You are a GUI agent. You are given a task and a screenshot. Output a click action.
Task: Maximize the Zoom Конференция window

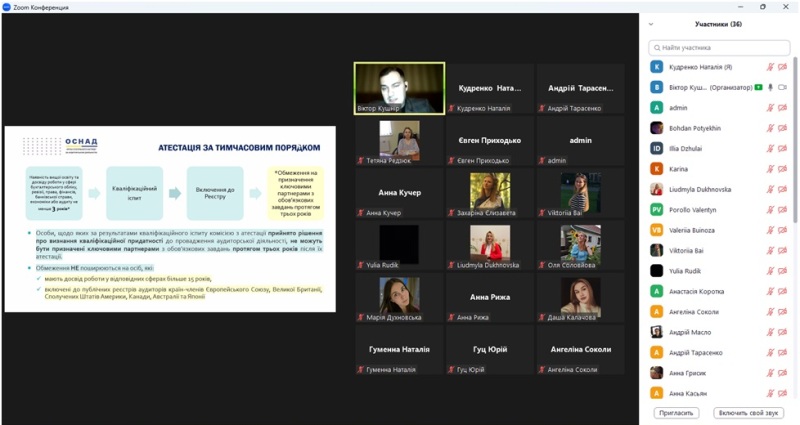click(763, 7)
